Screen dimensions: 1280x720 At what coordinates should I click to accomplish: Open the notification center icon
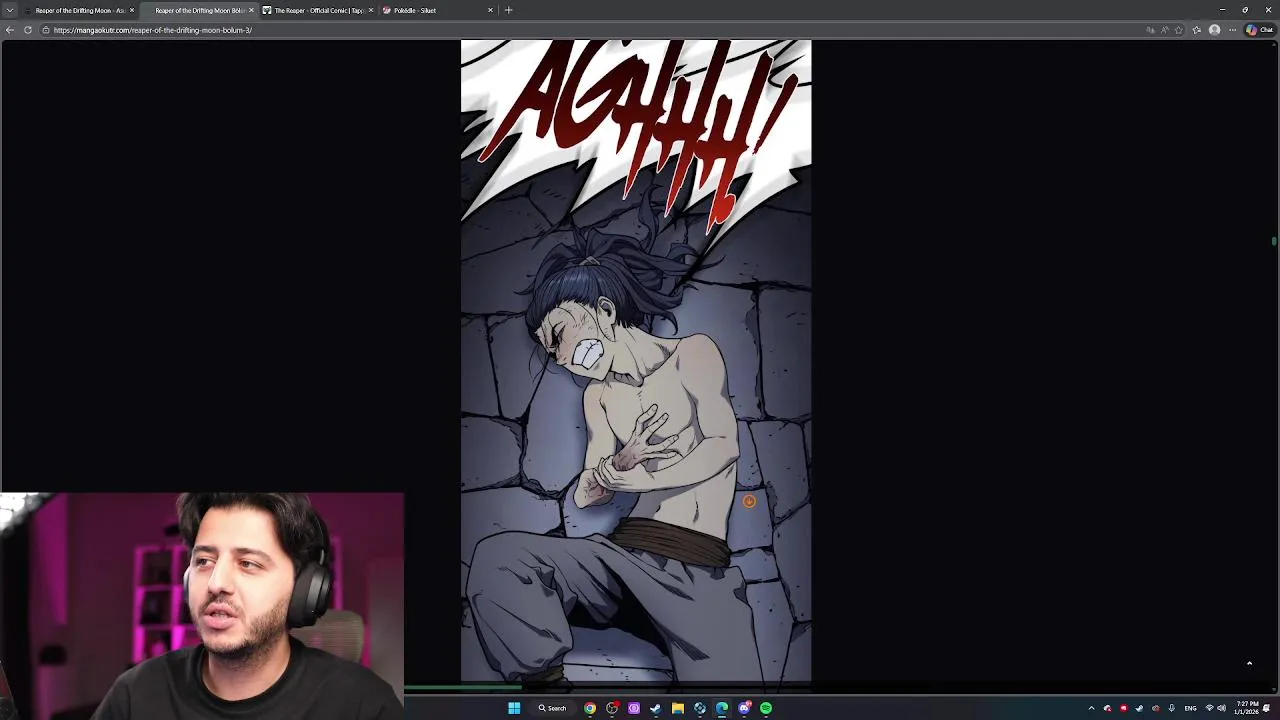tap(1267, 708)
